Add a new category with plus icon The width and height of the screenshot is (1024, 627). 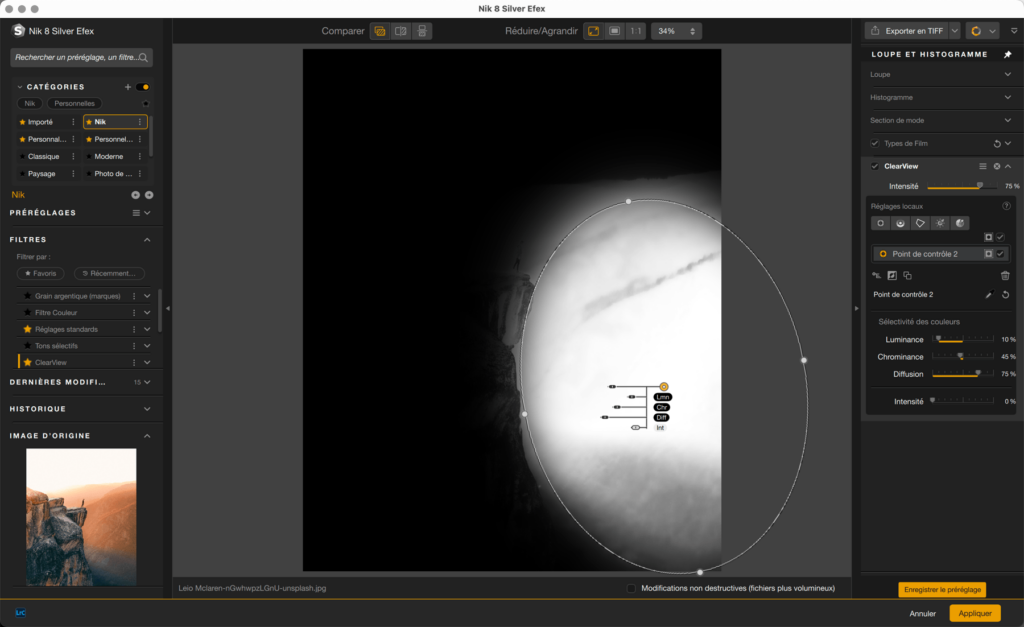pyautogui.click(x=128, y=87)
